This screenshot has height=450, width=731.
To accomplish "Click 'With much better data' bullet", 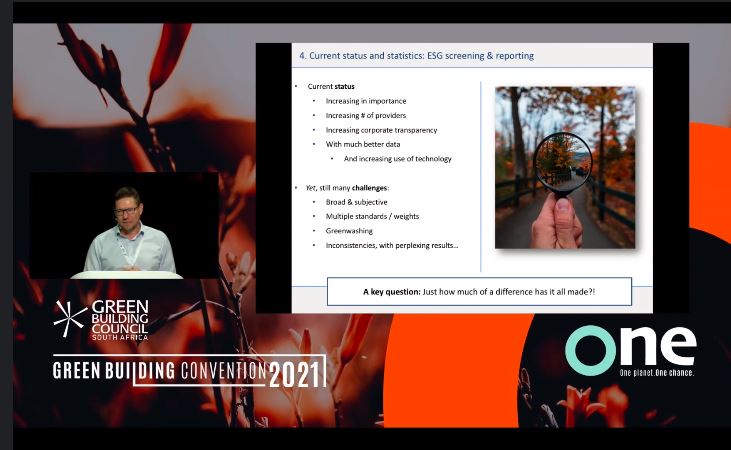I will click(x=363, y=144).
